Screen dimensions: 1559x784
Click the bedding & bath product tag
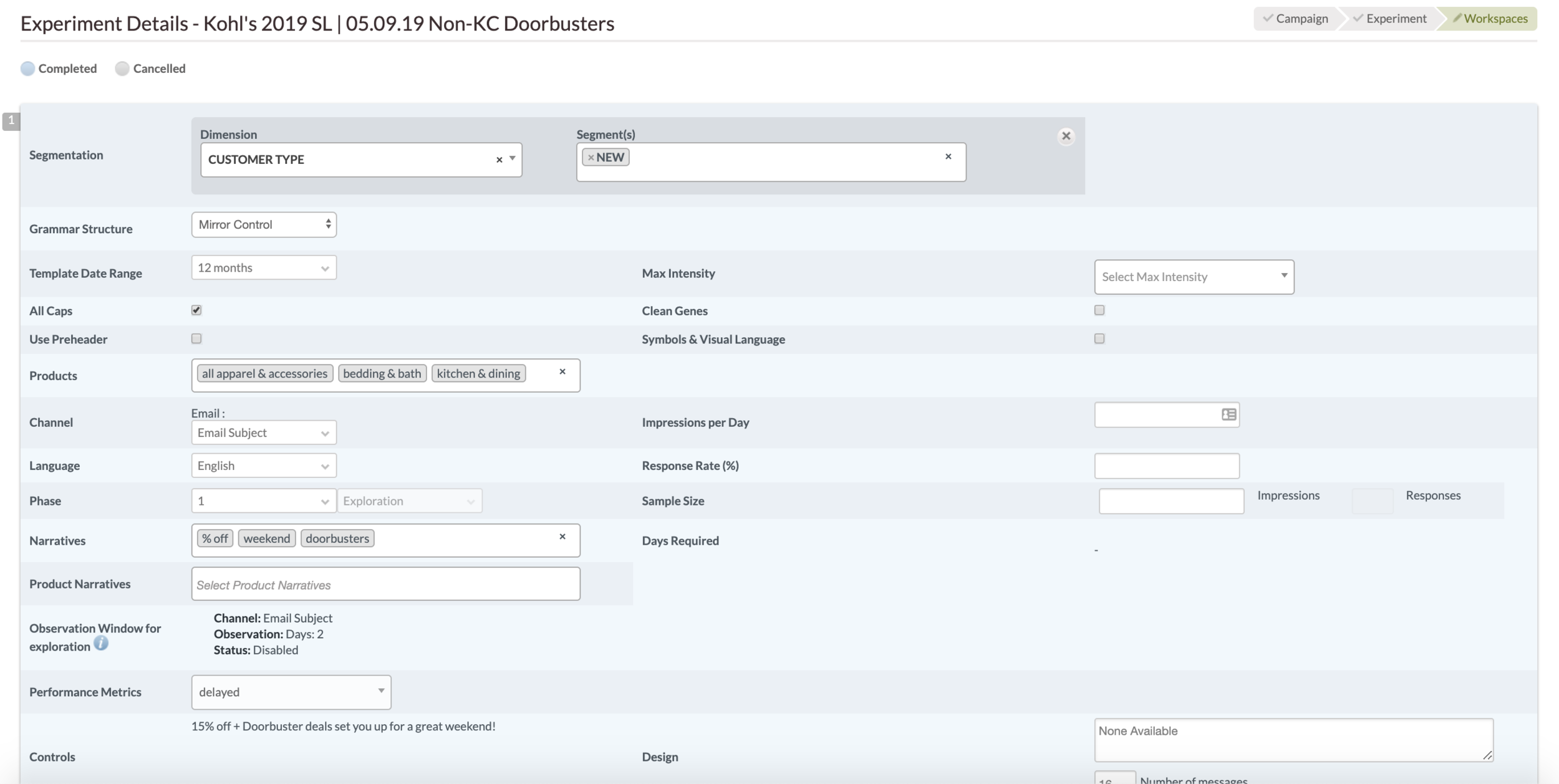coord(382,373)
